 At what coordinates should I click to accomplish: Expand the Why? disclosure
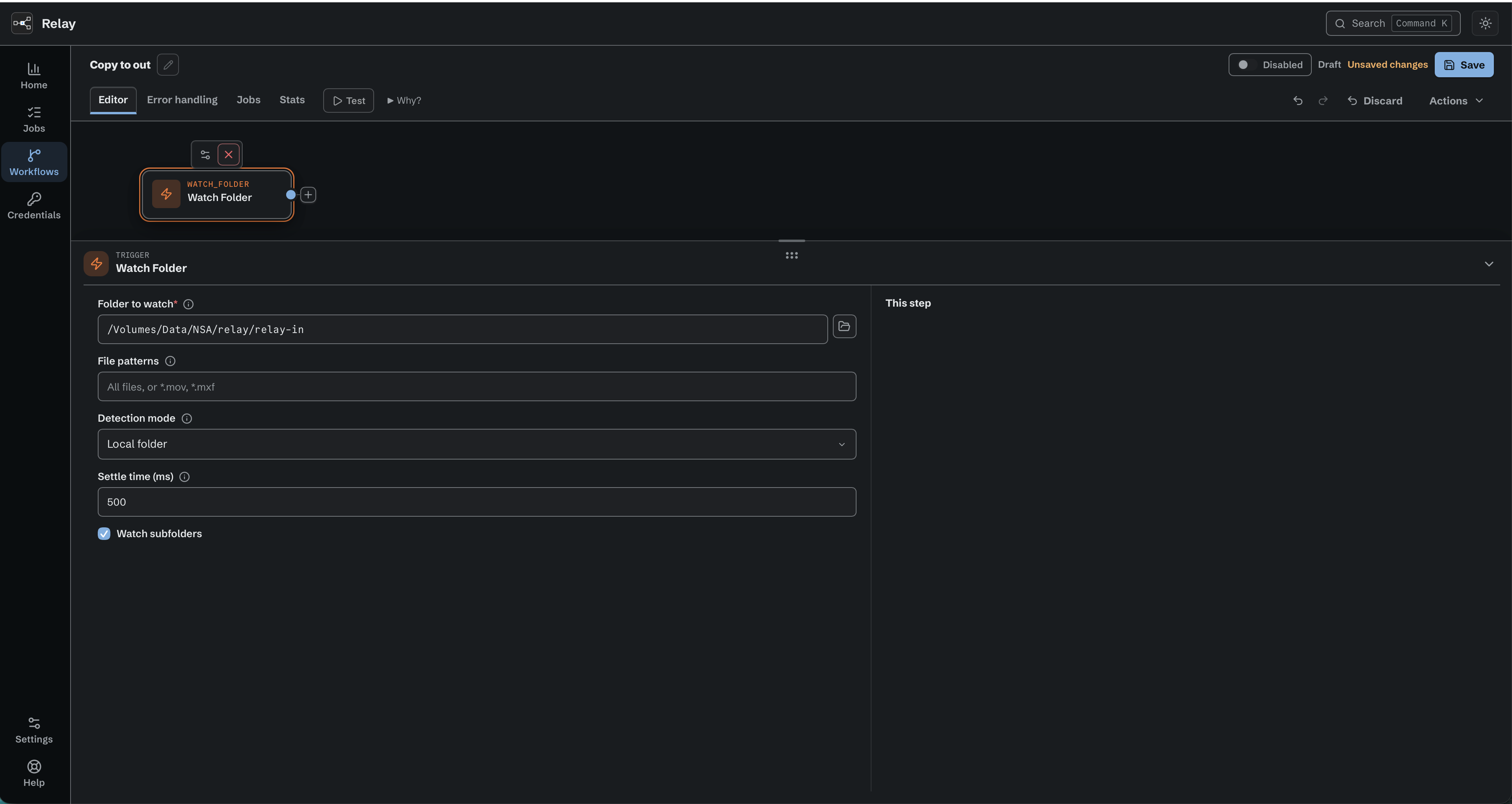(x=404, y=100)
